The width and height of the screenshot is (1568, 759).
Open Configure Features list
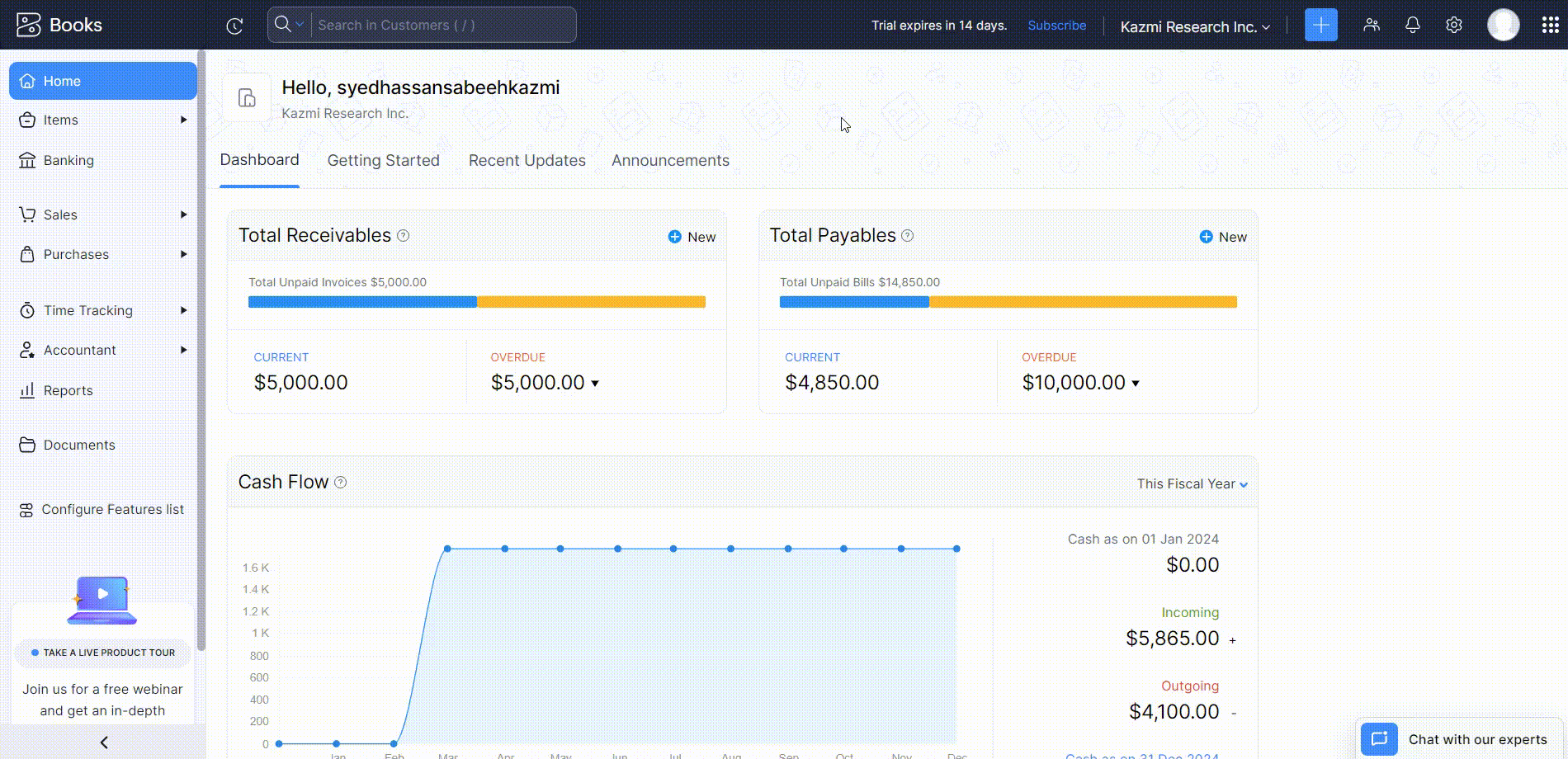point(103,509)
